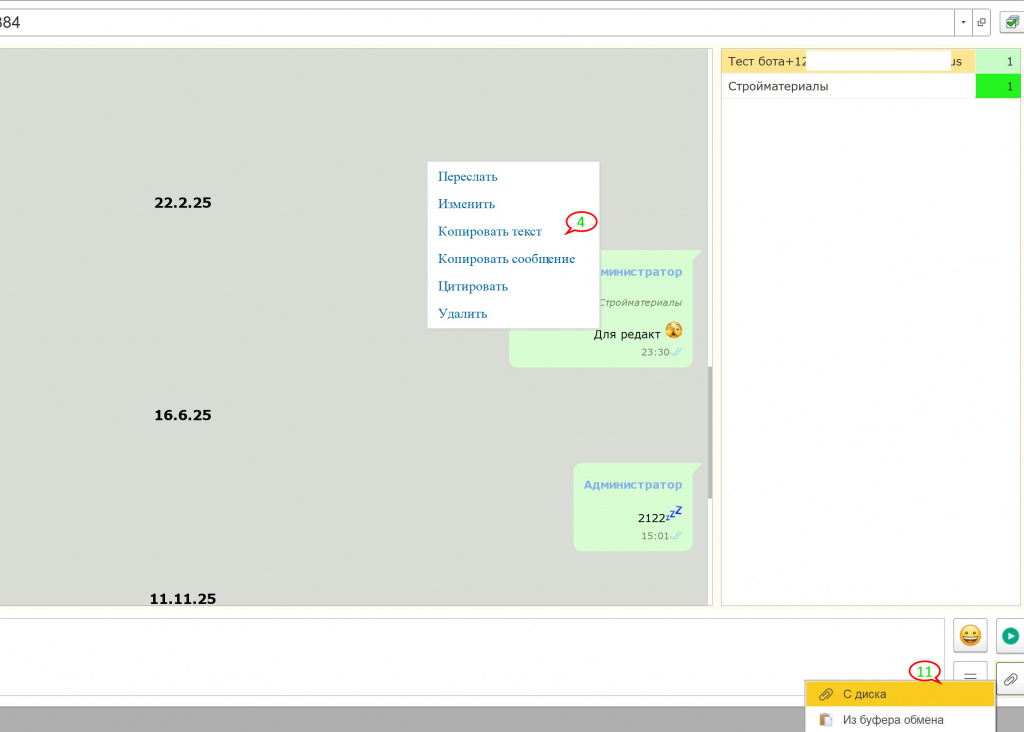Viewport: 1024px width, 732px height.
Task: Select 'Копировать сообщение' menu entry
Action: tap(506, 259)
